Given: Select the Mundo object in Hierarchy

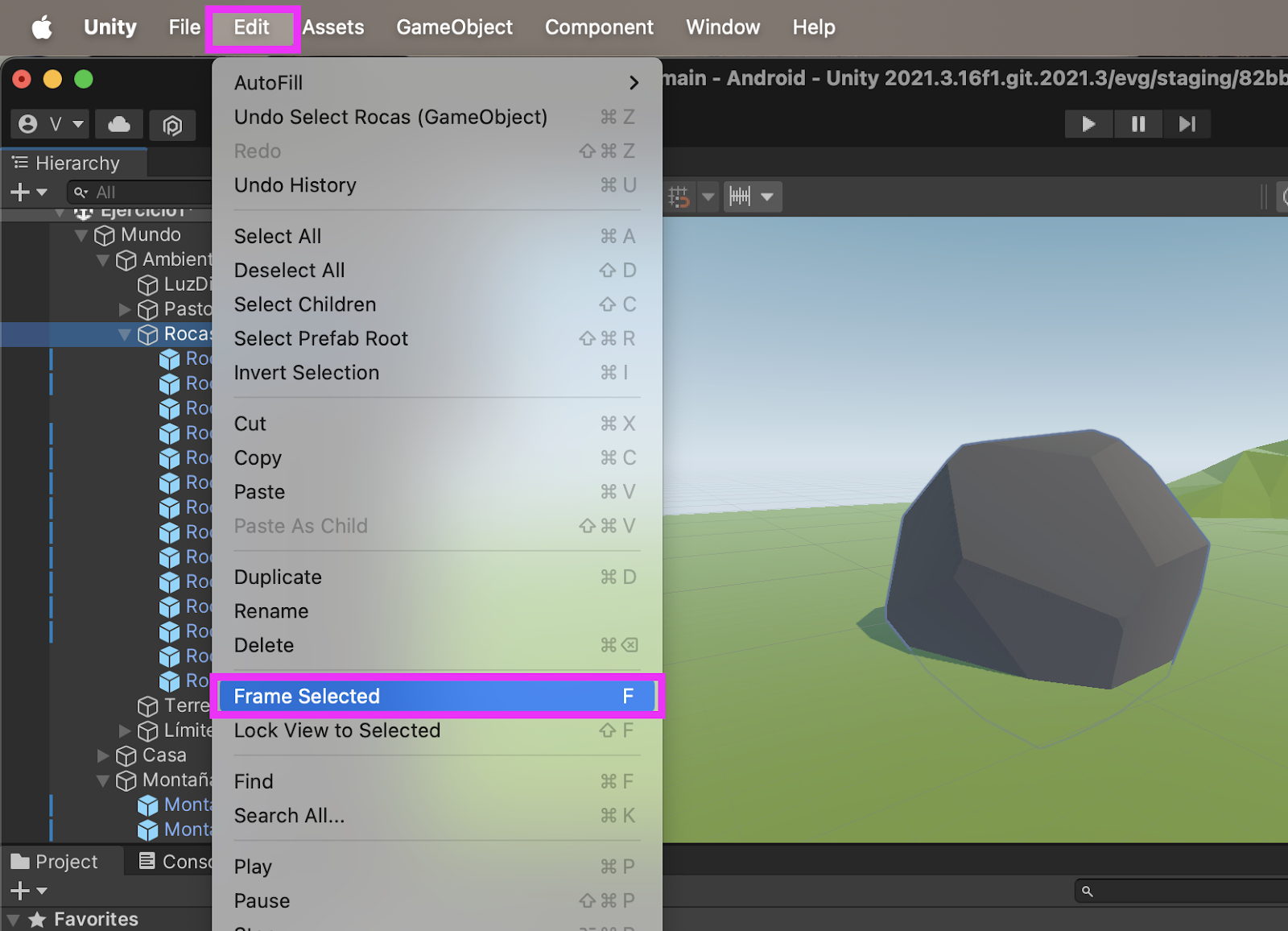Looking at the screenshot, I should (x=151, y=234).
